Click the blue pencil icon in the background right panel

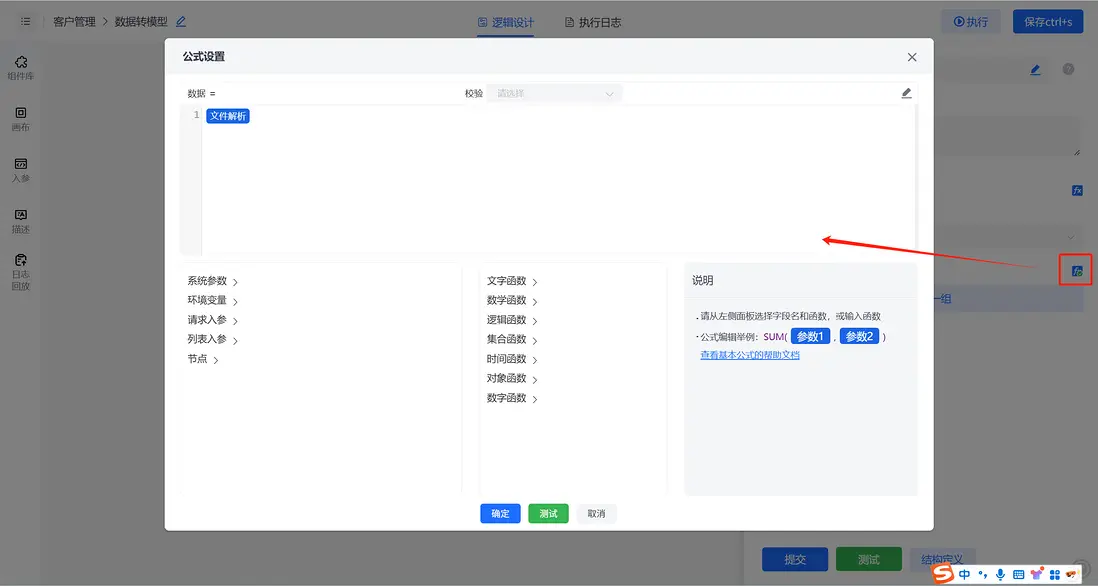(1035, 69)
